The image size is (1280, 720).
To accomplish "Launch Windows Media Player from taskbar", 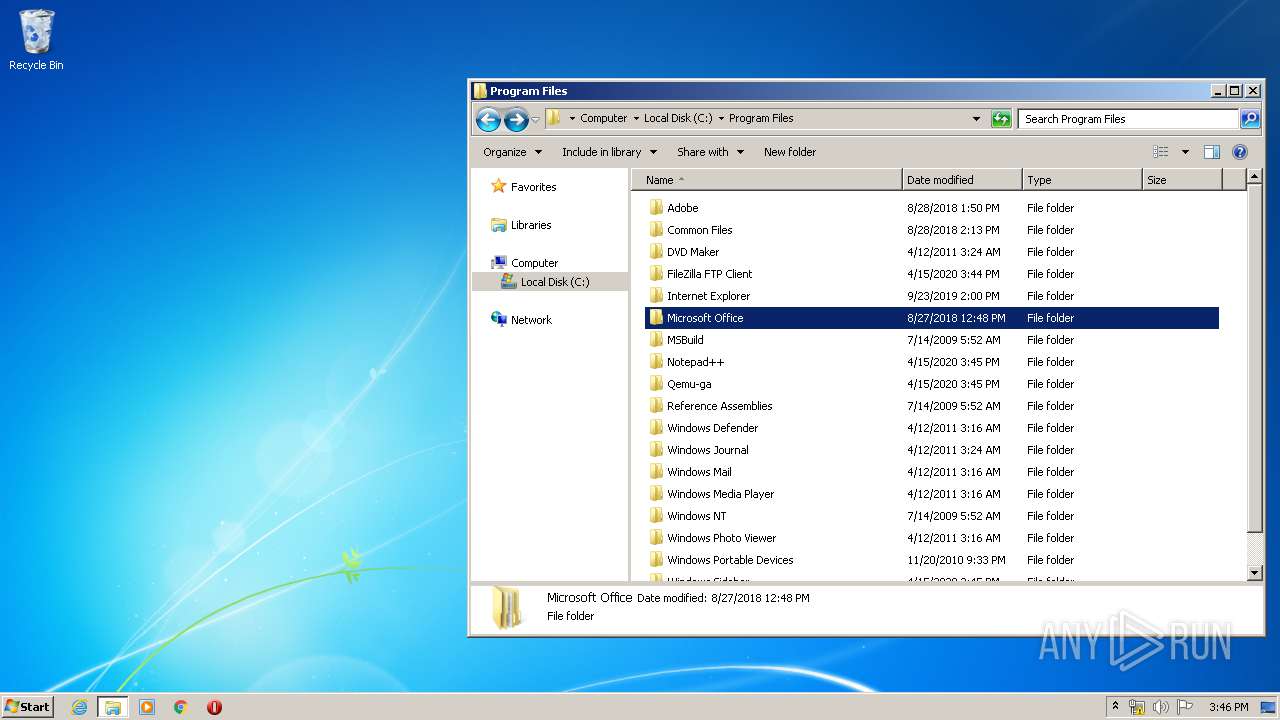I will pos(147,707).
